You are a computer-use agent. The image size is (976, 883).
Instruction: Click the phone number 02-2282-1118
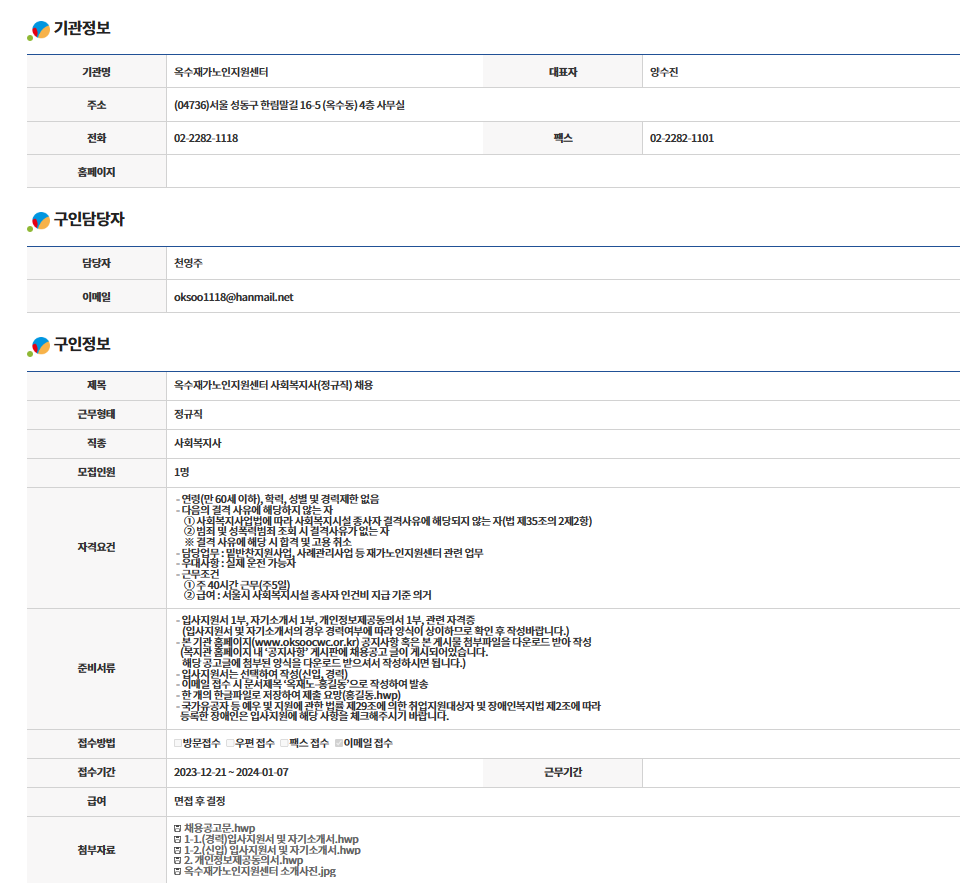206,138
